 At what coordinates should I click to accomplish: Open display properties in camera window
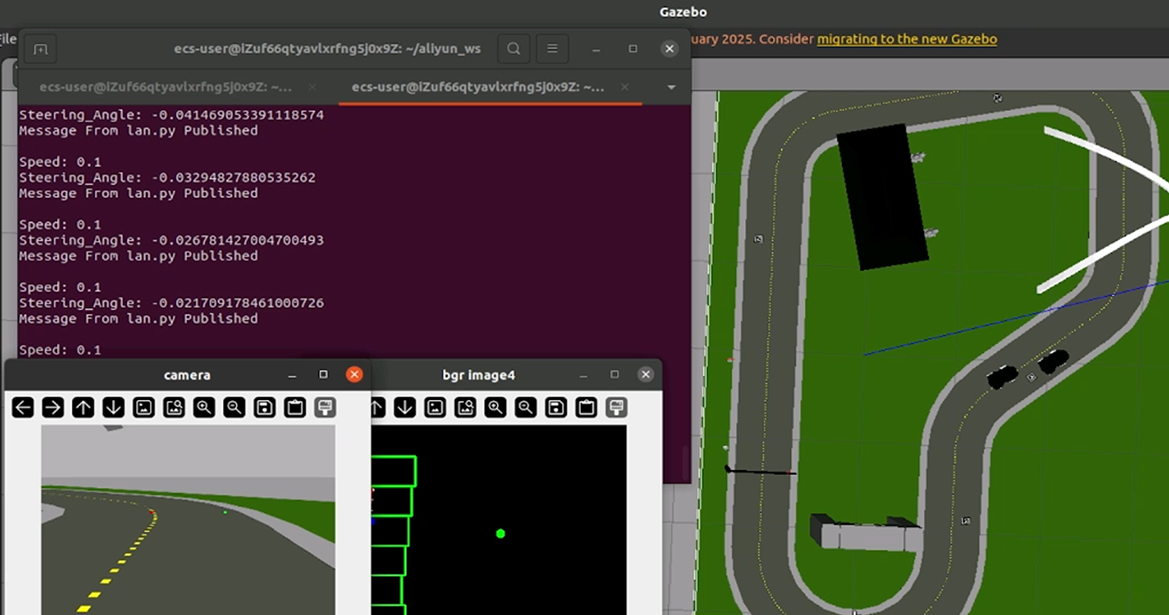pyautogui.click(x=324, y=407)
